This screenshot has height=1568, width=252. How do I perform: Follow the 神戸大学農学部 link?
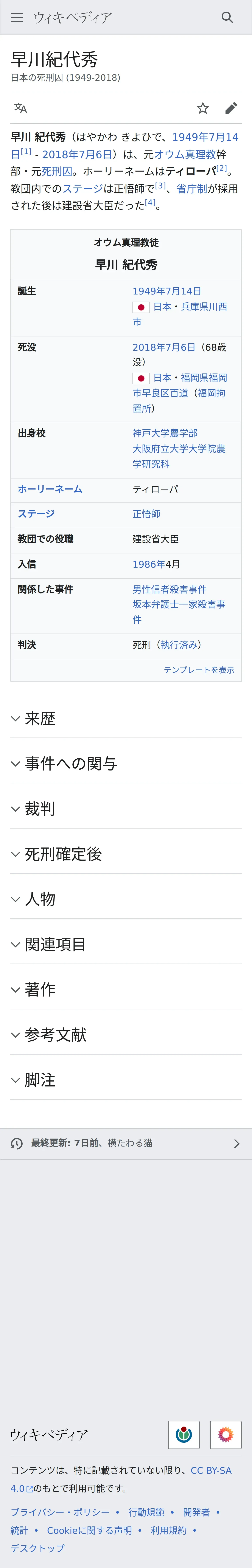[x=165, y=433]
